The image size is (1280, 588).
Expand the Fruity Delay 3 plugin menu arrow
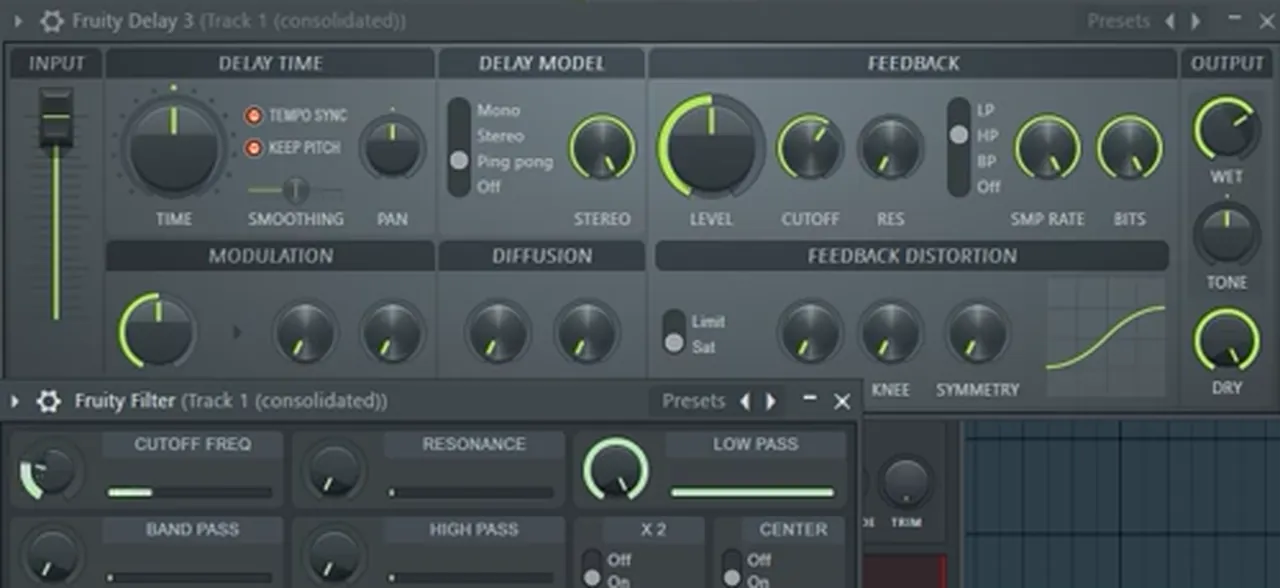coord(17,21)
